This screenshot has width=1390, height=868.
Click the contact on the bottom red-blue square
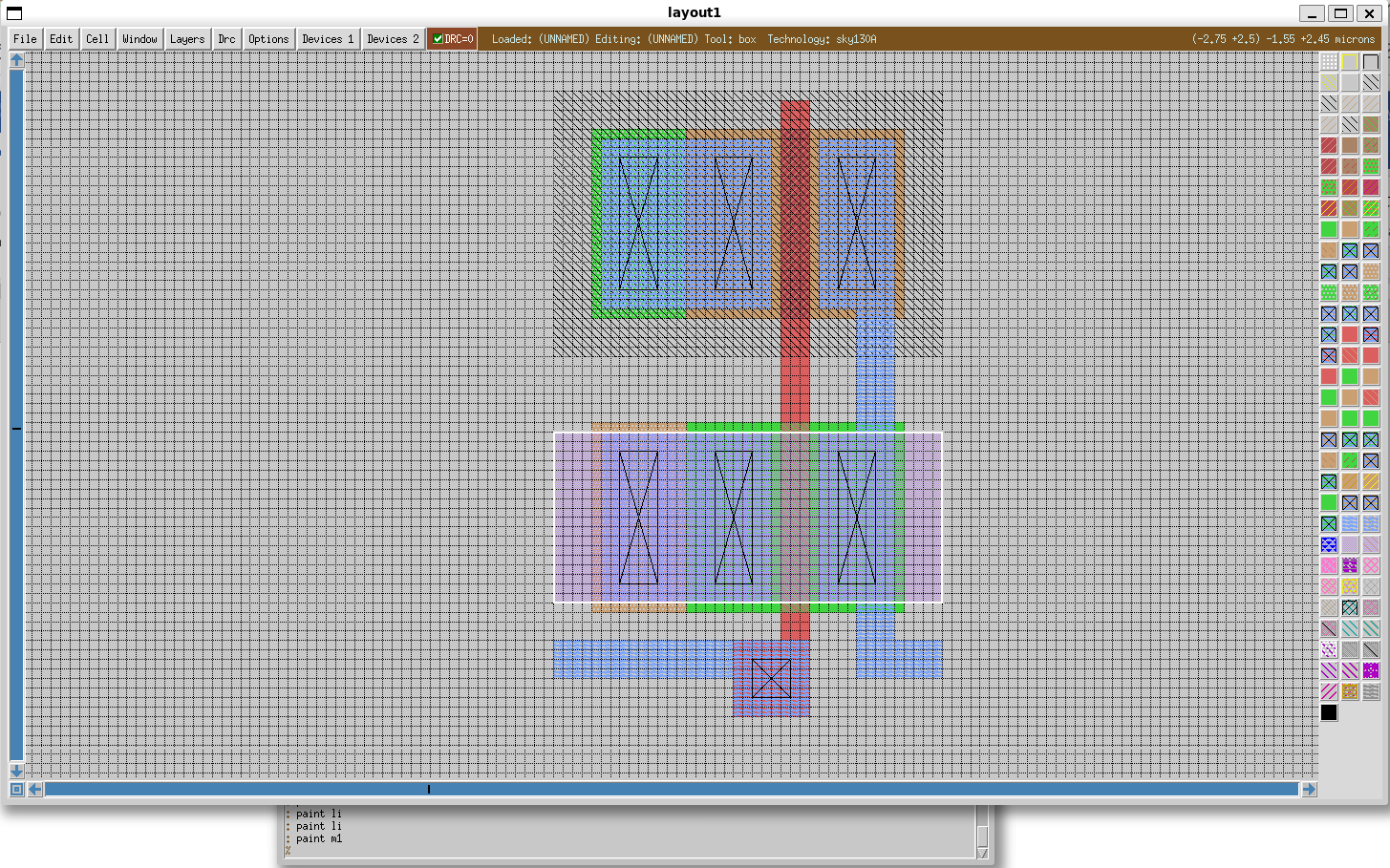tap(771, 678)
